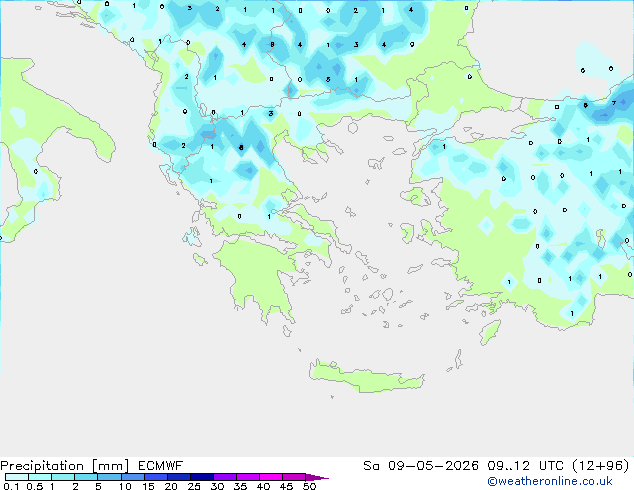Choose the 25–30 mm navy legend swatch
The width and height of the screenshot is (634, 490).
(201, 477)
